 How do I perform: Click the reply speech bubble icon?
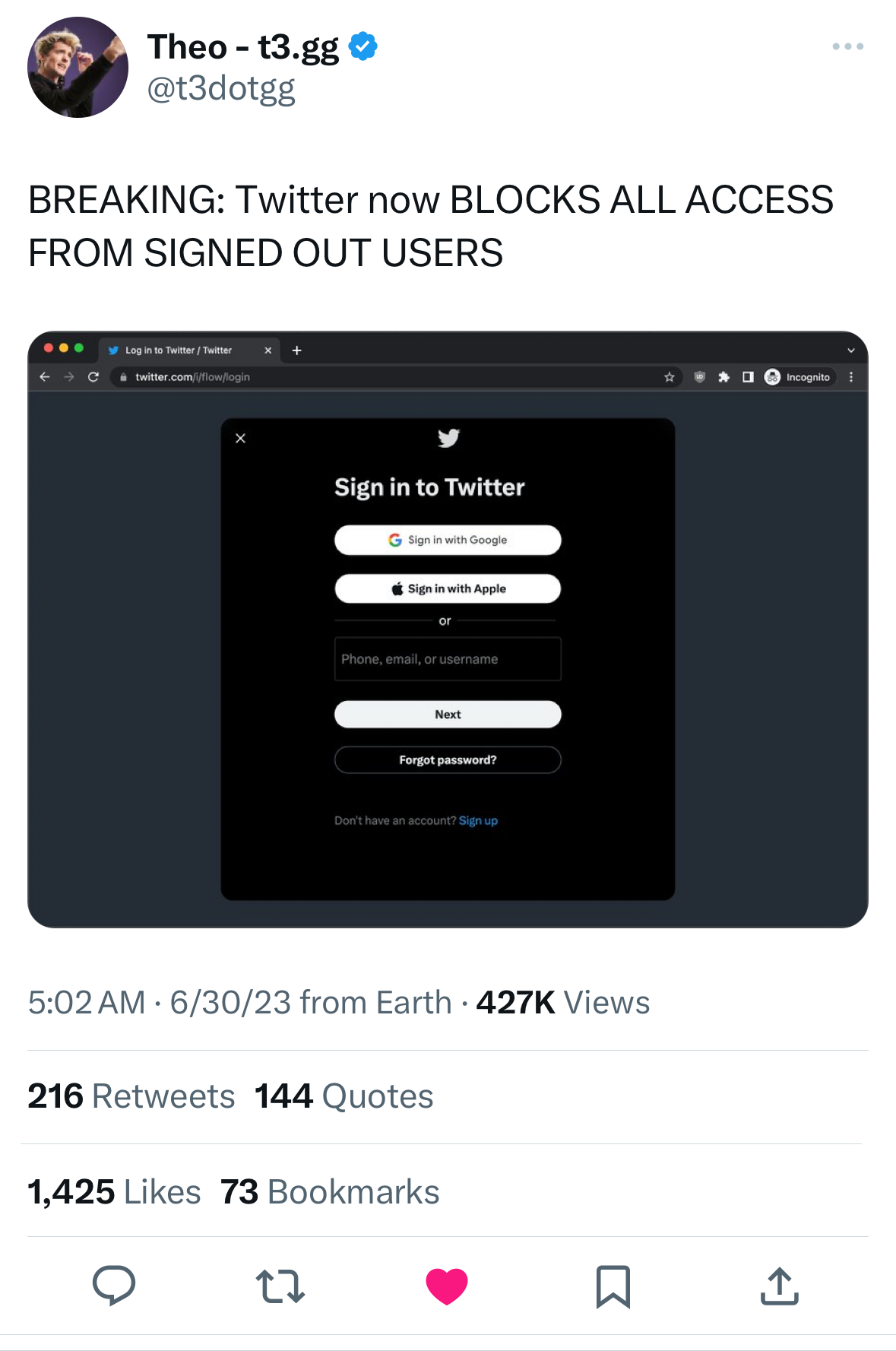(114, 1285)
